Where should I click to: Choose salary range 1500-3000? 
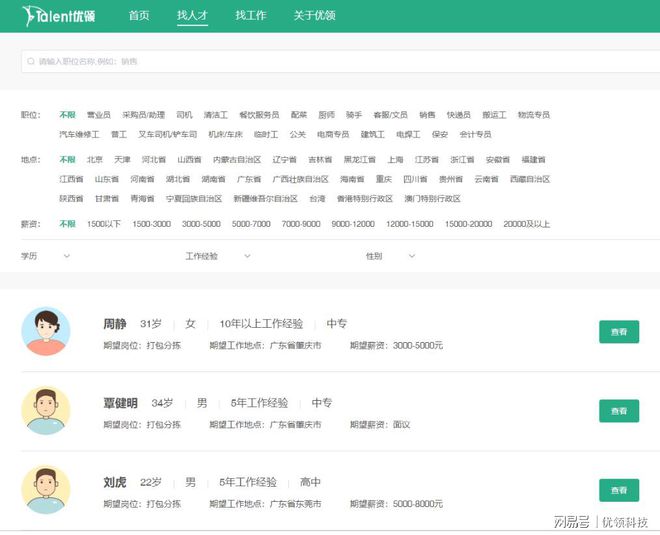pos(152,224)
